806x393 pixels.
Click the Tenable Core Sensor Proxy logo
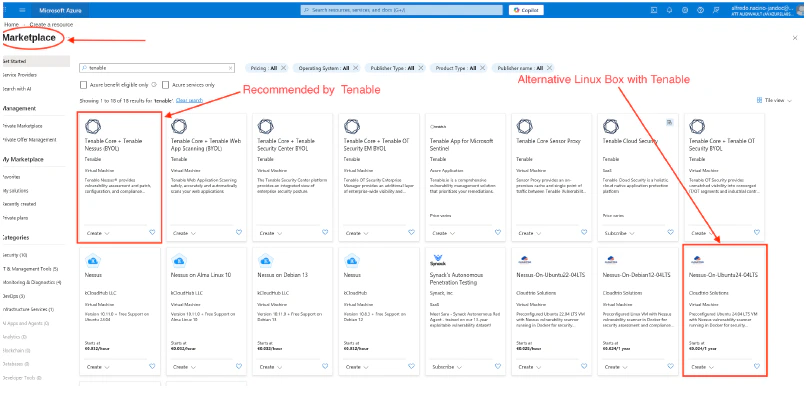(524, 127)
